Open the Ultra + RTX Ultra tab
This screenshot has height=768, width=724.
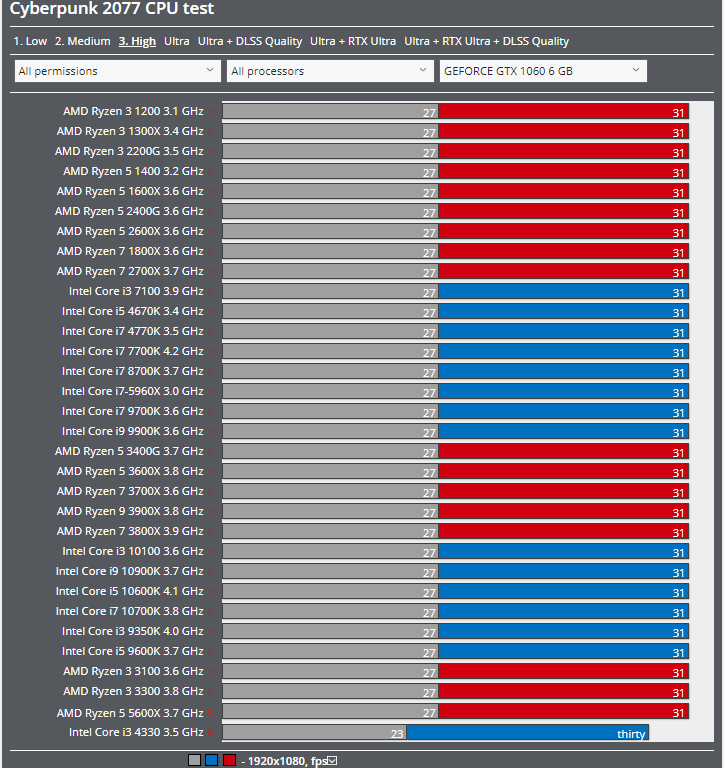pyautogui.click(x=353, y=41)
